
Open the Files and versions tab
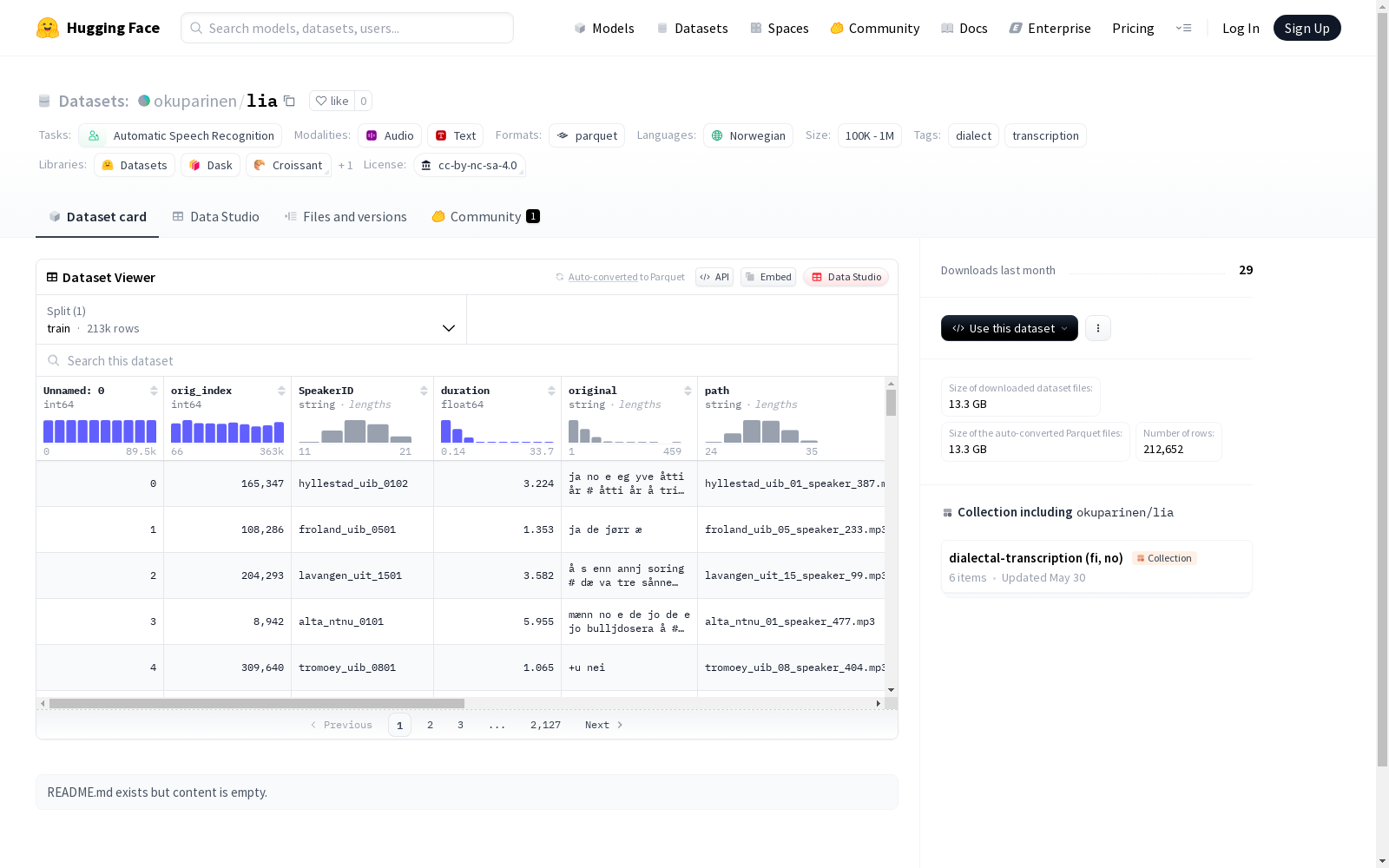[x=346, y=217]
